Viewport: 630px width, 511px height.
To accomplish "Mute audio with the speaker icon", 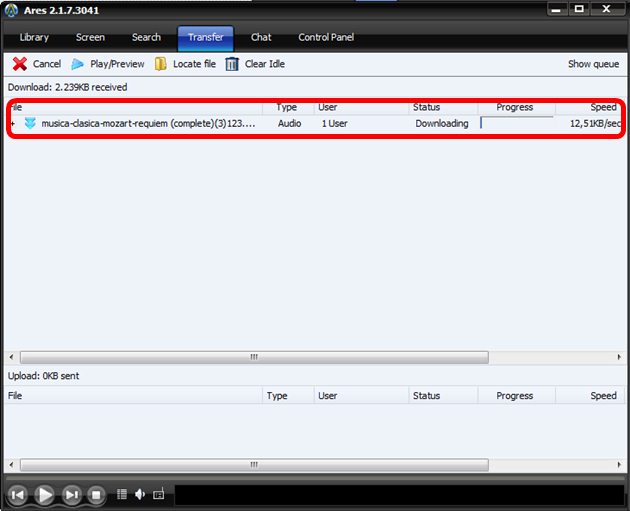I will pos(140,494).
